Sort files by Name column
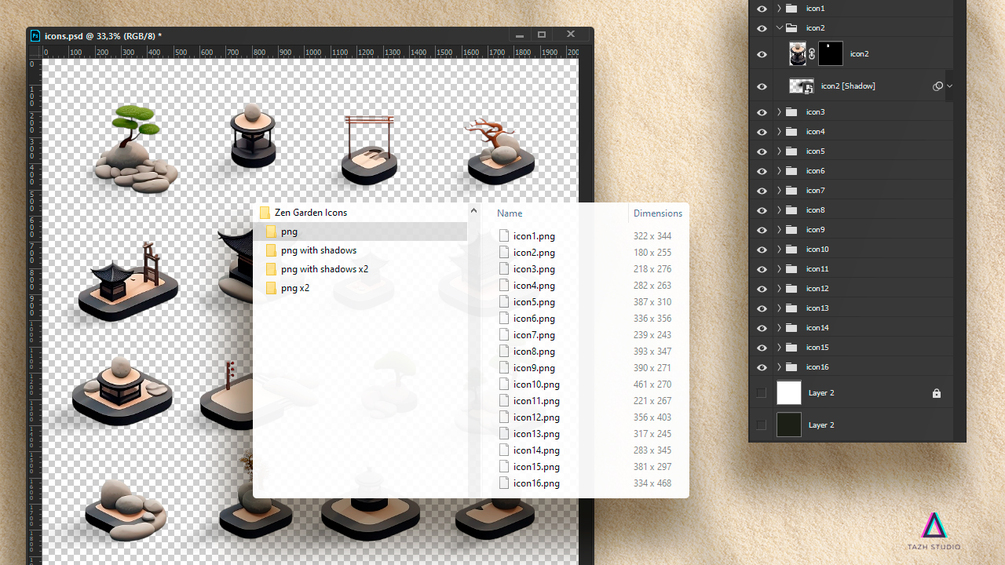 click(510, 213)
